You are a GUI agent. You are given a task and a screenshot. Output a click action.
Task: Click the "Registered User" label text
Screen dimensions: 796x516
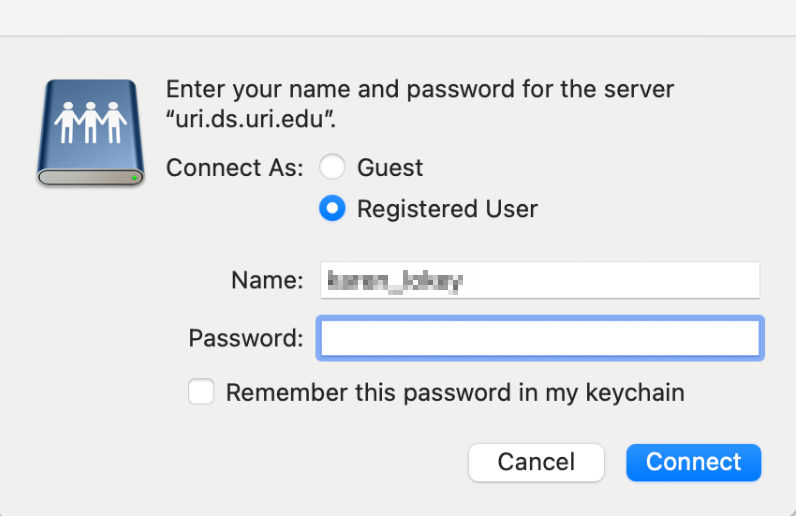[447, 209]
